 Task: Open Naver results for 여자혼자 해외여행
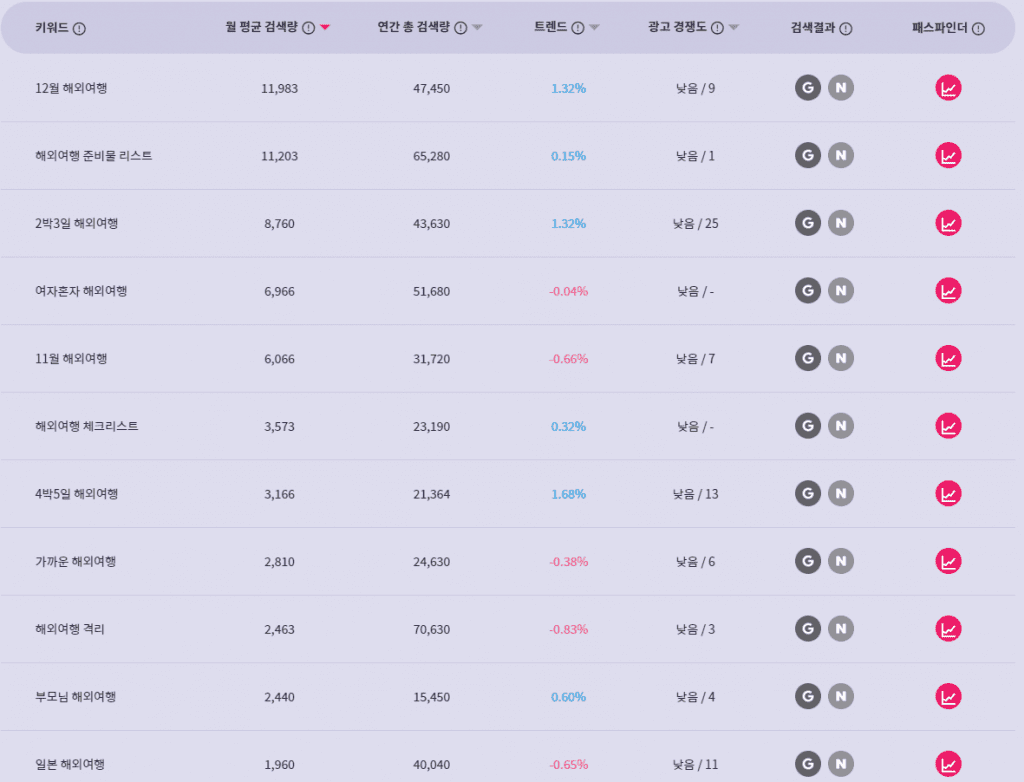click(841, 291)
